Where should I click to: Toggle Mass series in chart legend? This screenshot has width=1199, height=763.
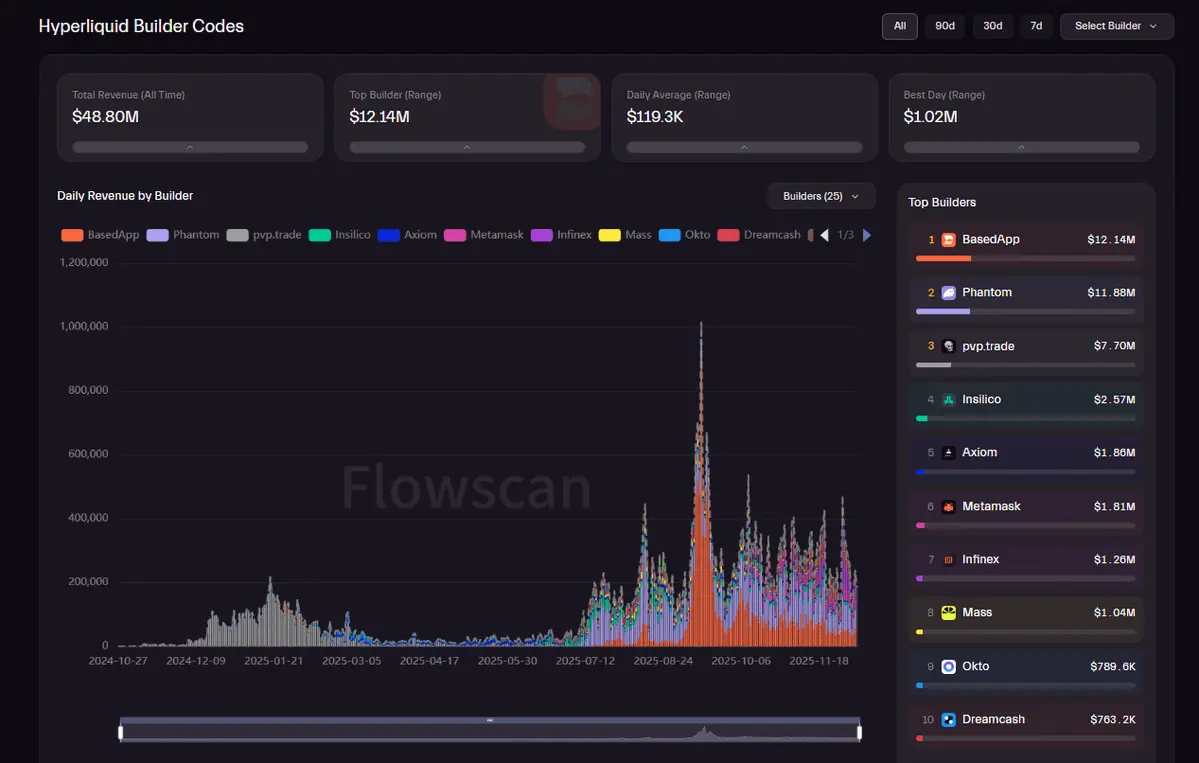625,235
